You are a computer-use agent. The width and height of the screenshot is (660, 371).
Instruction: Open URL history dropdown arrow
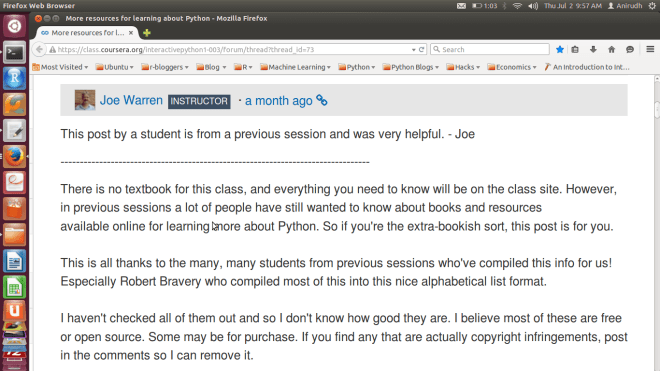tap(413, 50)
